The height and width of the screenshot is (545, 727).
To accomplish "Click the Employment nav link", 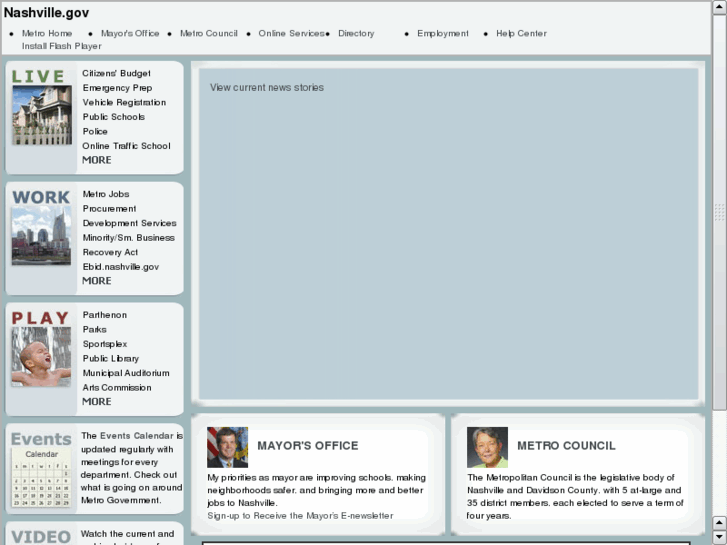I will 443,33.
